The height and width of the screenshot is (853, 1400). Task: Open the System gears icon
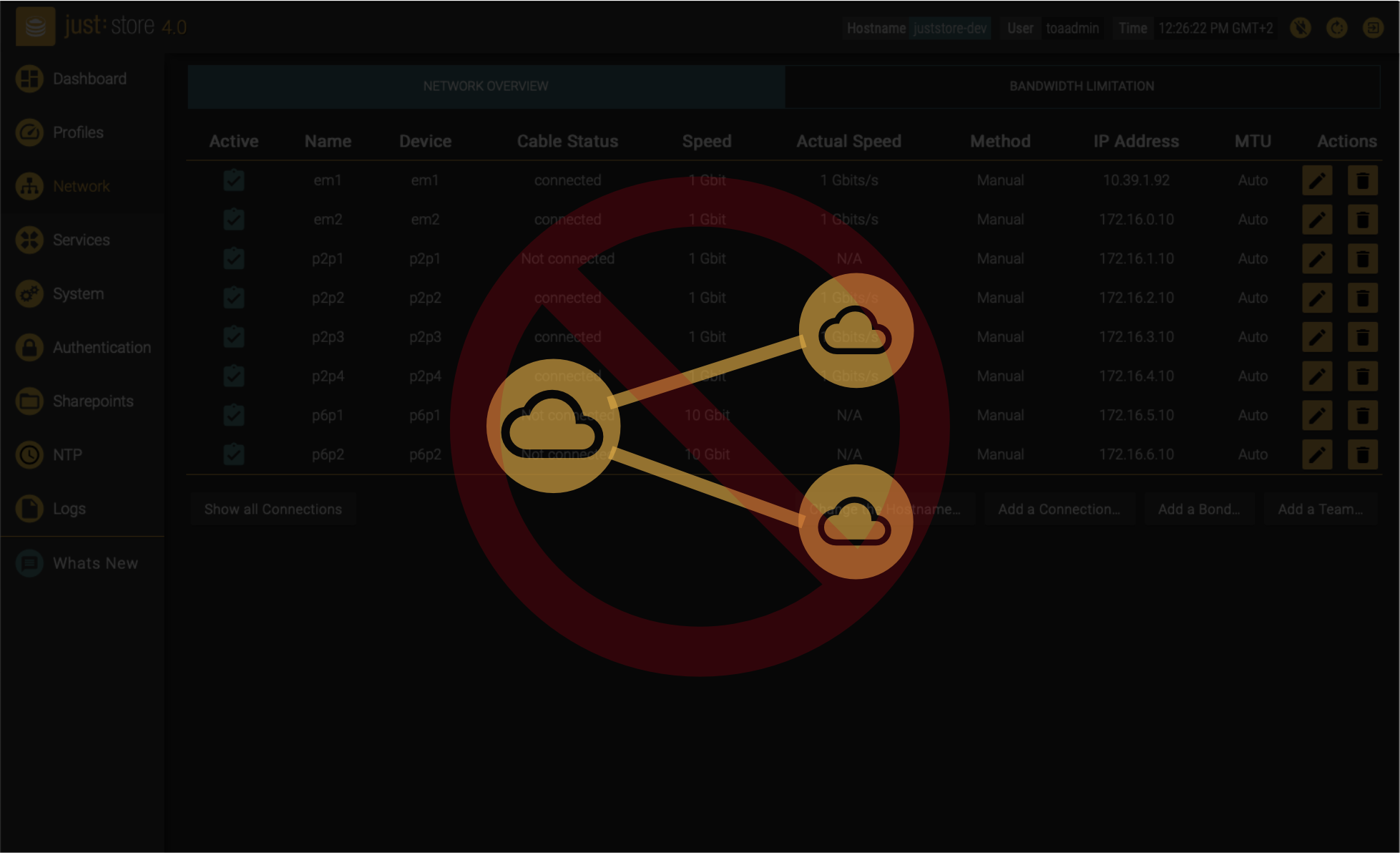pyautogui.click(x=29, y=293)
